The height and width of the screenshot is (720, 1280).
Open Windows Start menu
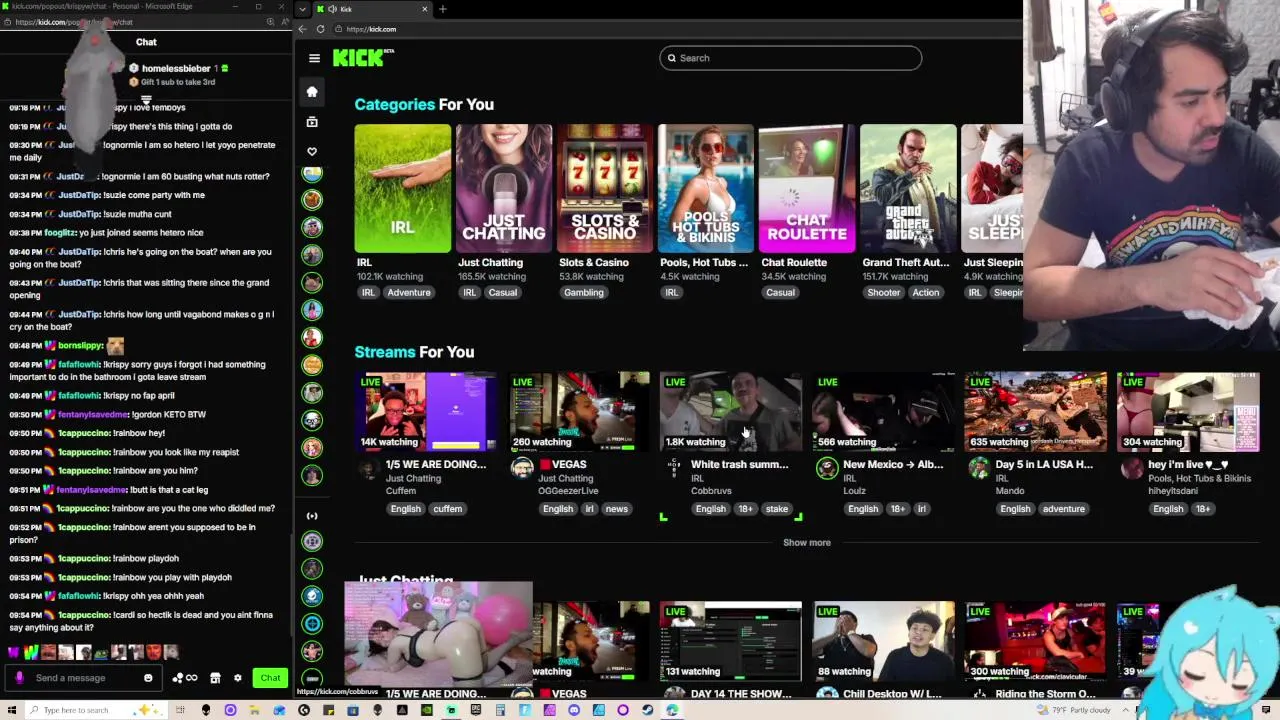coord(14,710)
